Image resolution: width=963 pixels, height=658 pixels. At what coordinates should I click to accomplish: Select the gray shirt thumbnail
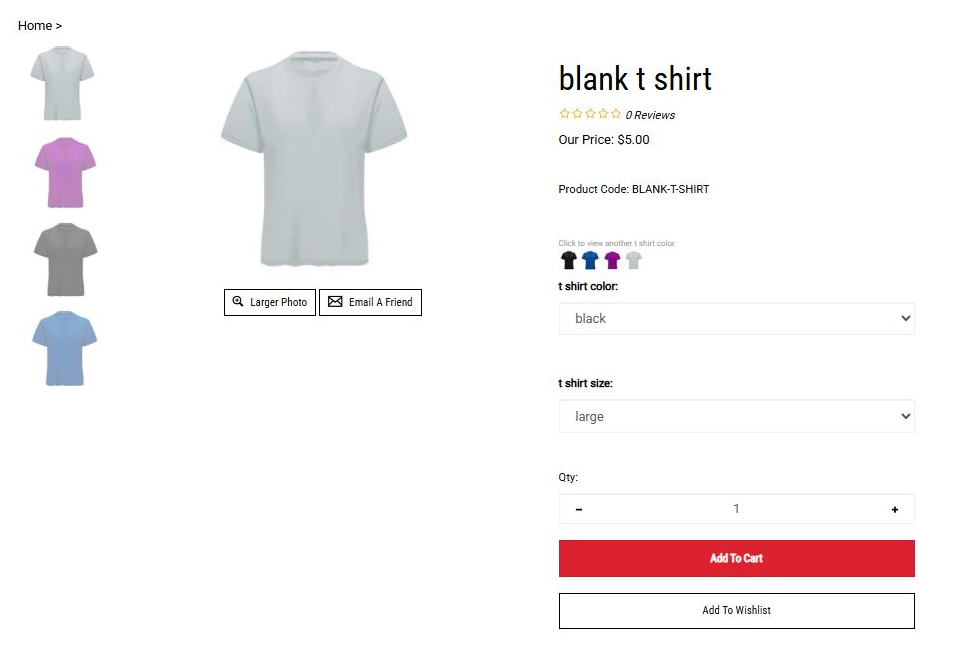pyautogui.click(x=64, y=259)
